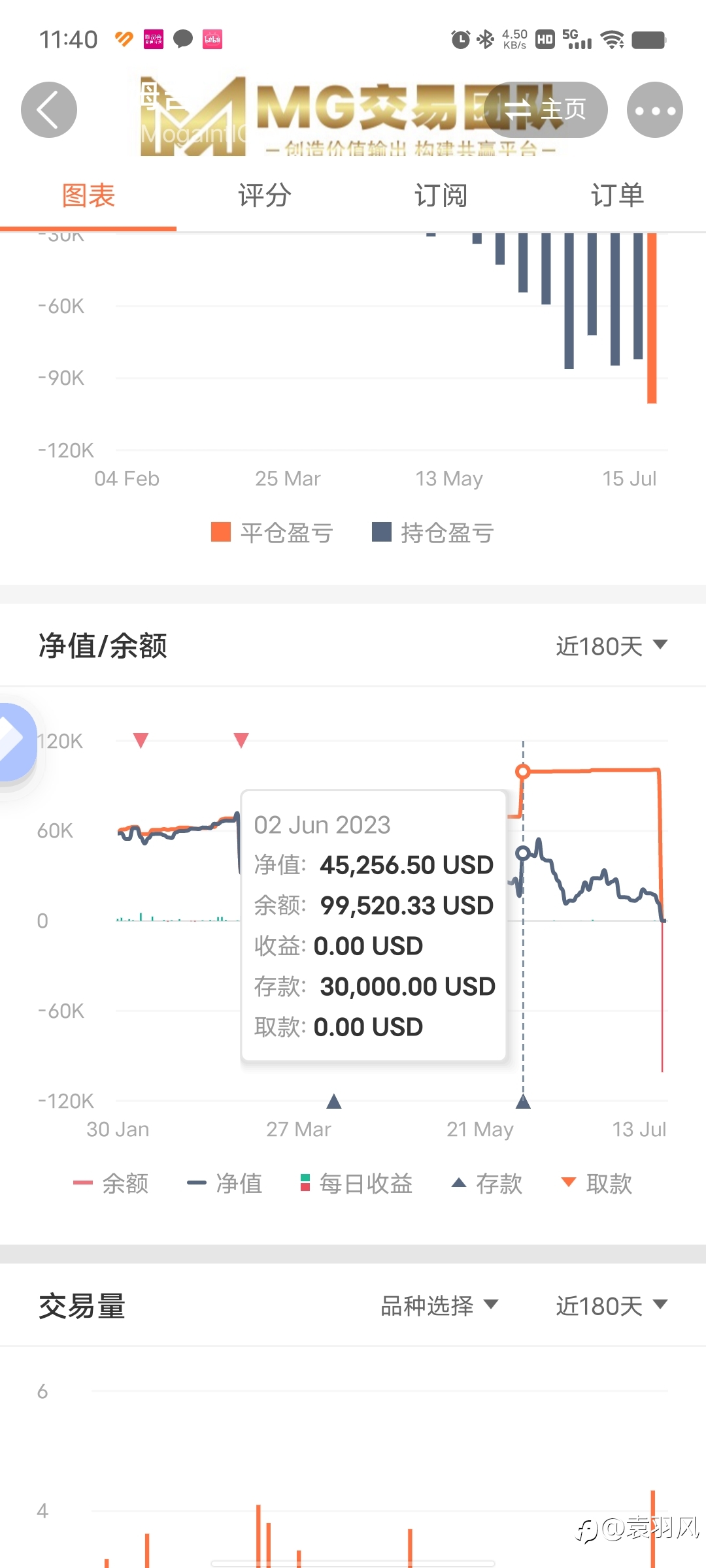Switch to the 订阅 tab
The width and height of the screenshot is (706, 1568).
click(x=441, y=195)
